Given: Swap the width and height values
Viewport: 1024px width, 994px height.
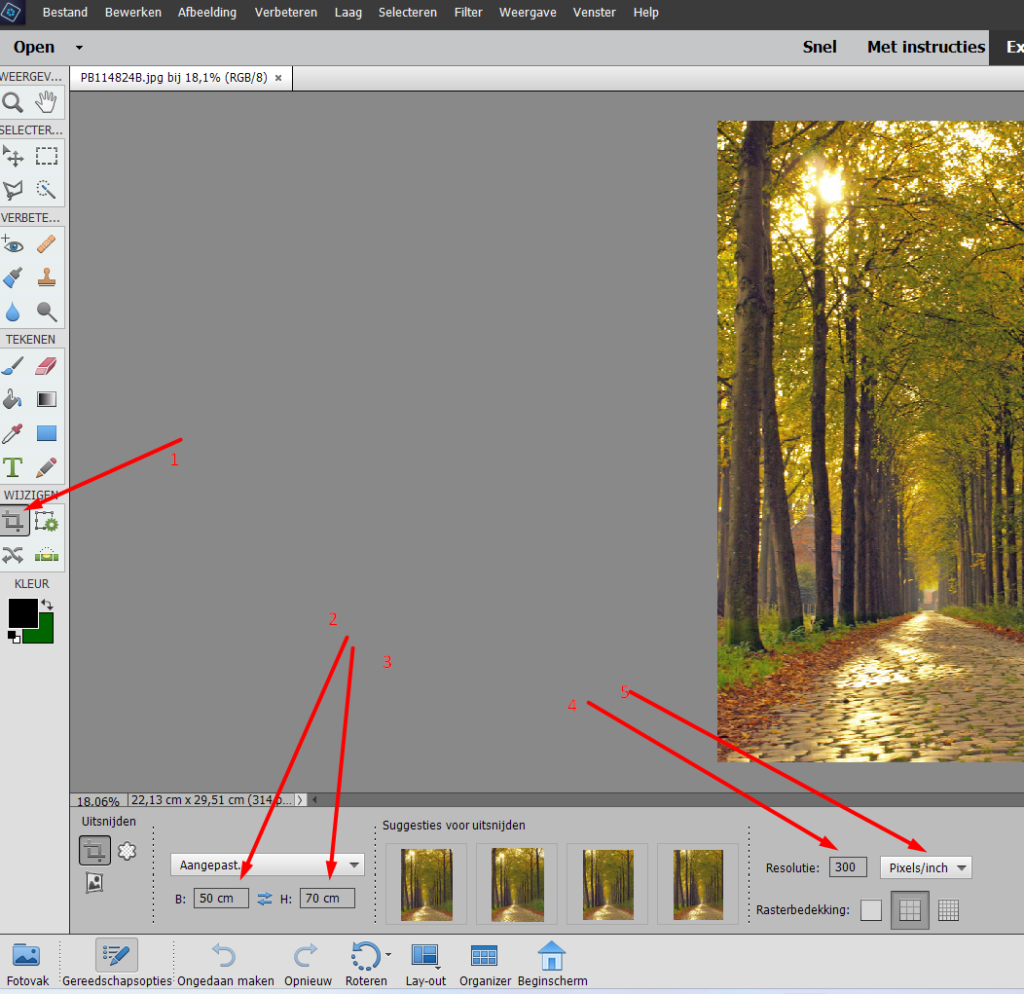Looking at the screenshot, I should coord(265,898).
